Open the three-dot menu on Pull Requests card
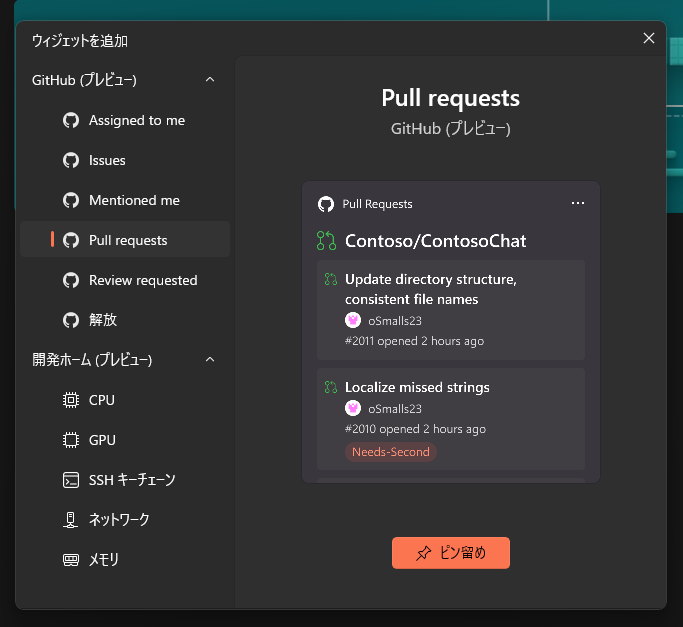This screenshot has width=683, height=627. tap(578, 203)
